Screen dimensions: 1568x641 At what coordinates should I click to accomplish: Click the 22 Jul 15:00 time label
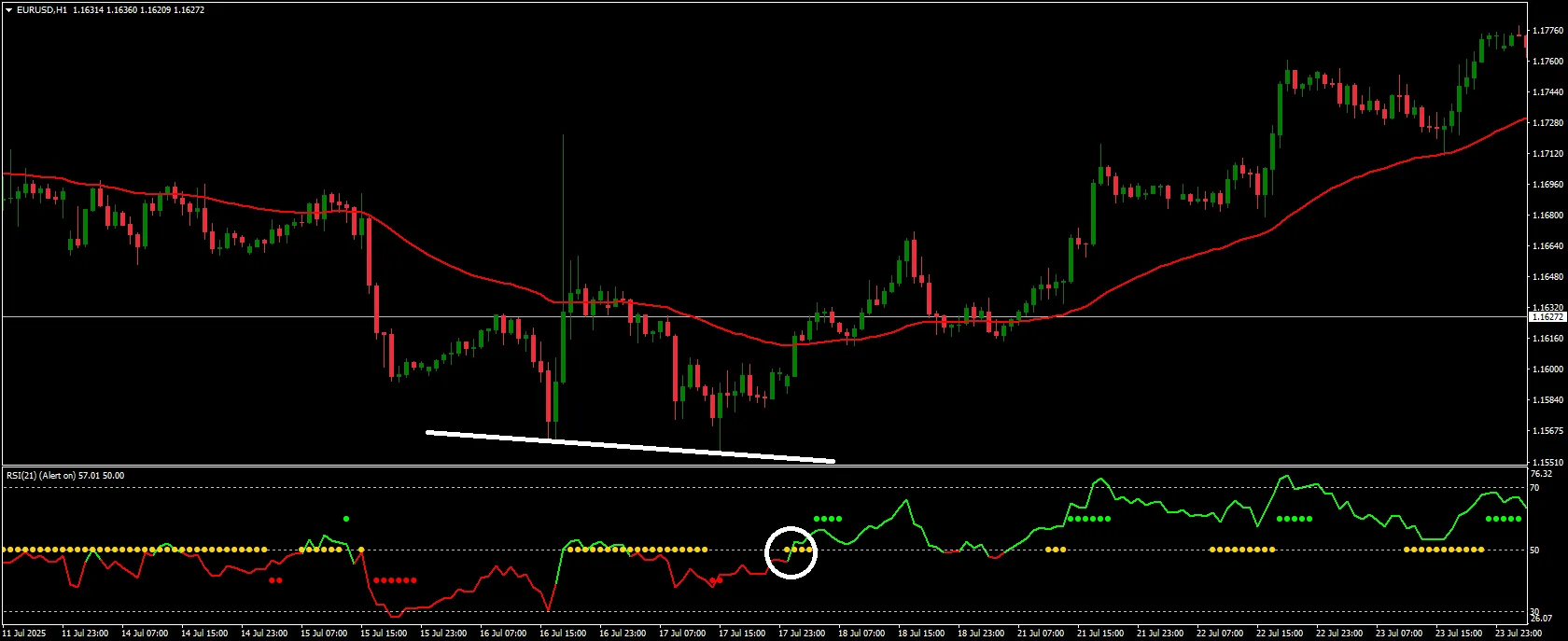(1280, 634)
